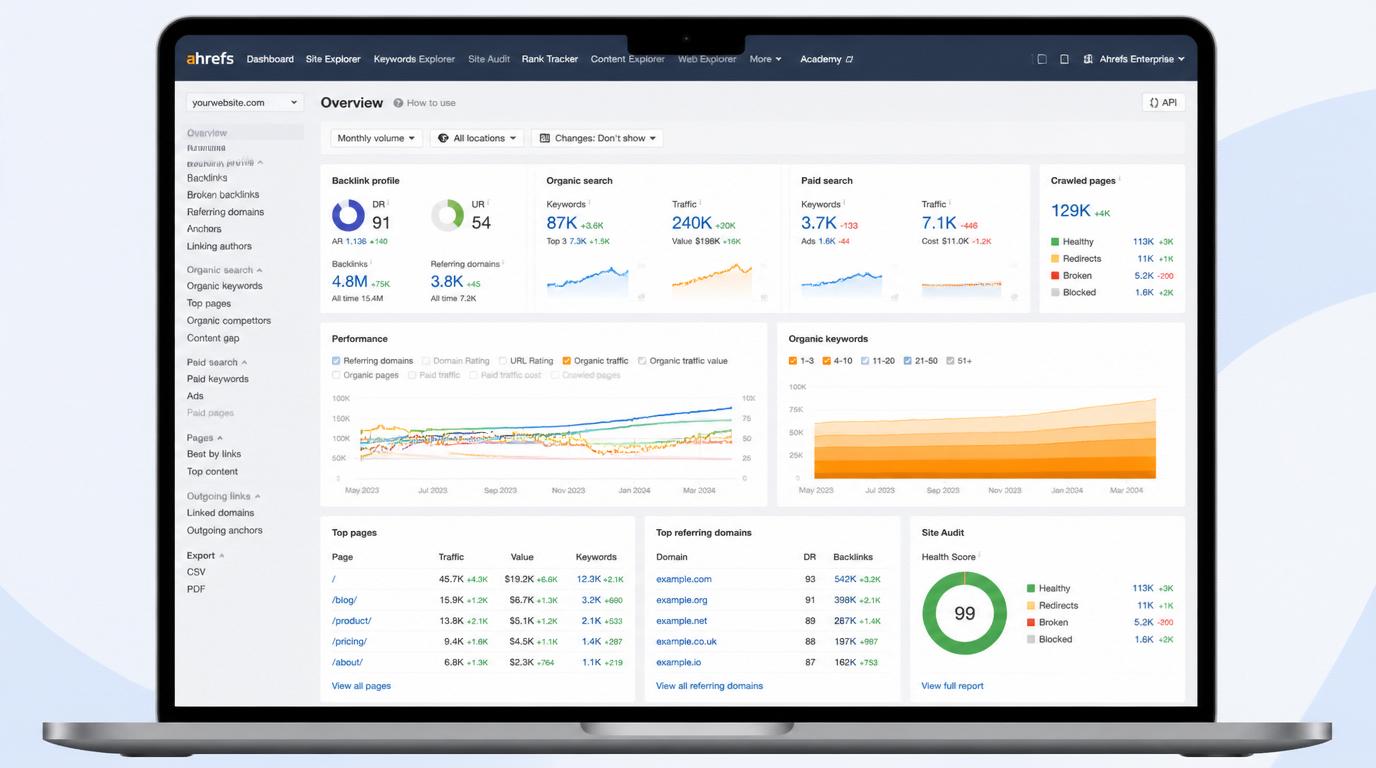1376x768 pixels.
Task: Open the example.co.uk domain link
Action: (x=686, y=641)
